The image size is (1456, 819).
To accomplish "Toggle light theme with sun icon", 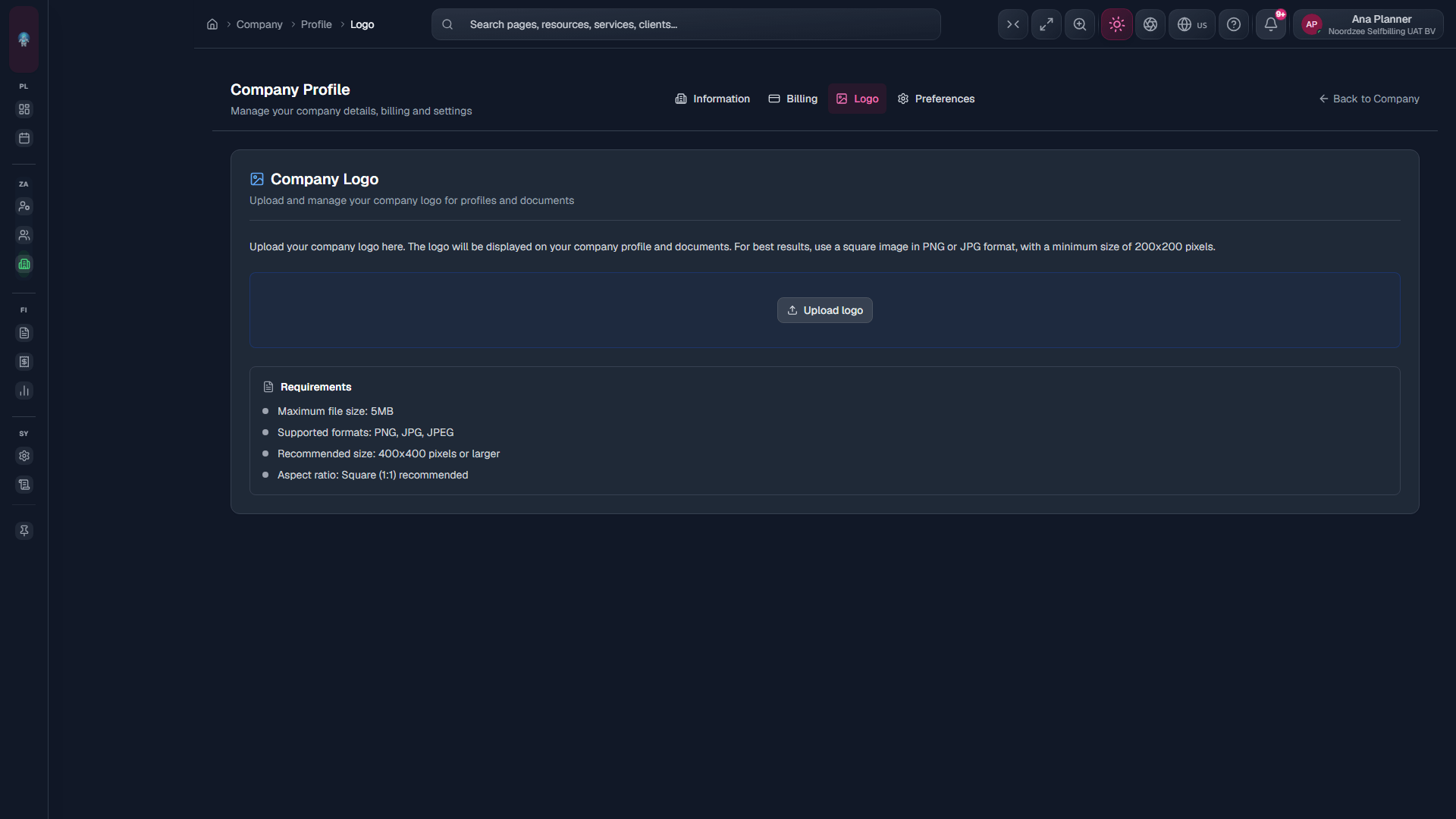I will 1117,24.
